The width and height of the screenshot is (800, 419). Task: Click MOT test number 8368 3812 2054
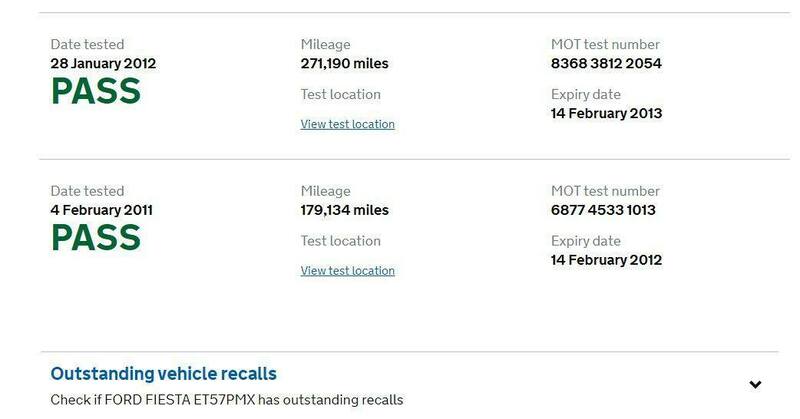click(x=606, y=64)
